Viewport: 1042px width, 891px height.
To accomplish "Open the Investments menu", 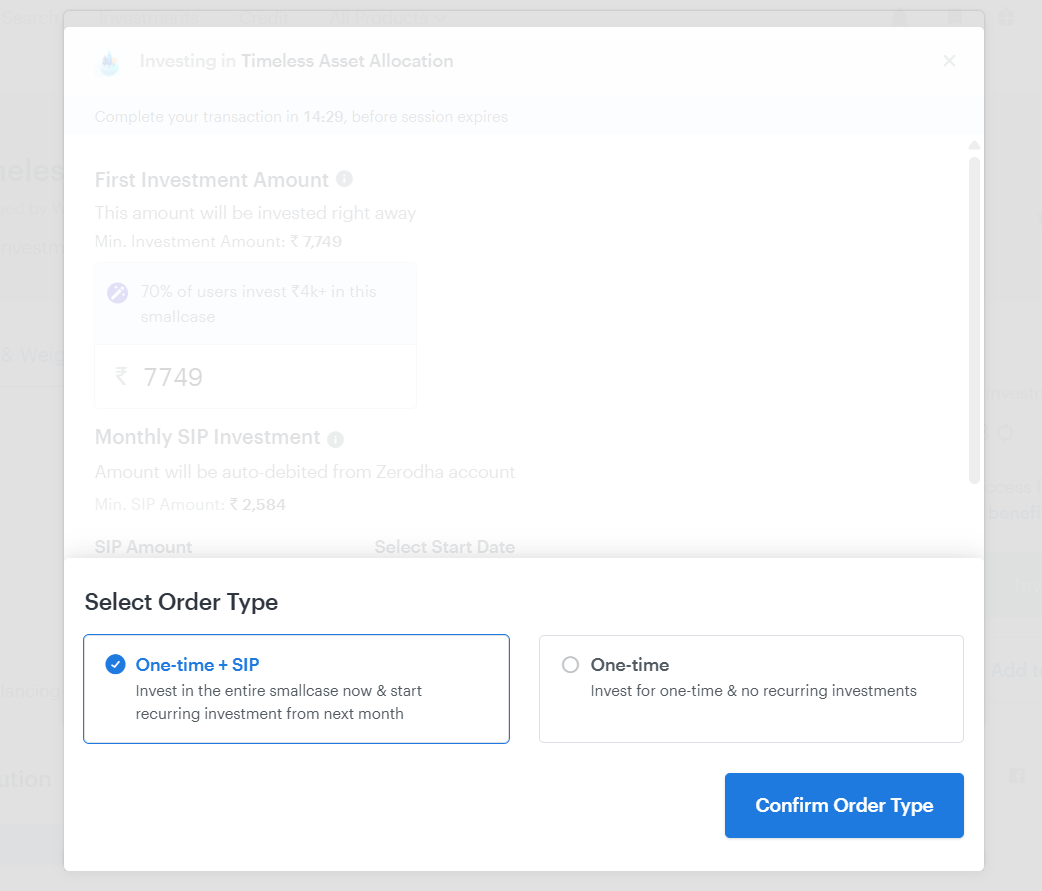I will coord(149,17).
